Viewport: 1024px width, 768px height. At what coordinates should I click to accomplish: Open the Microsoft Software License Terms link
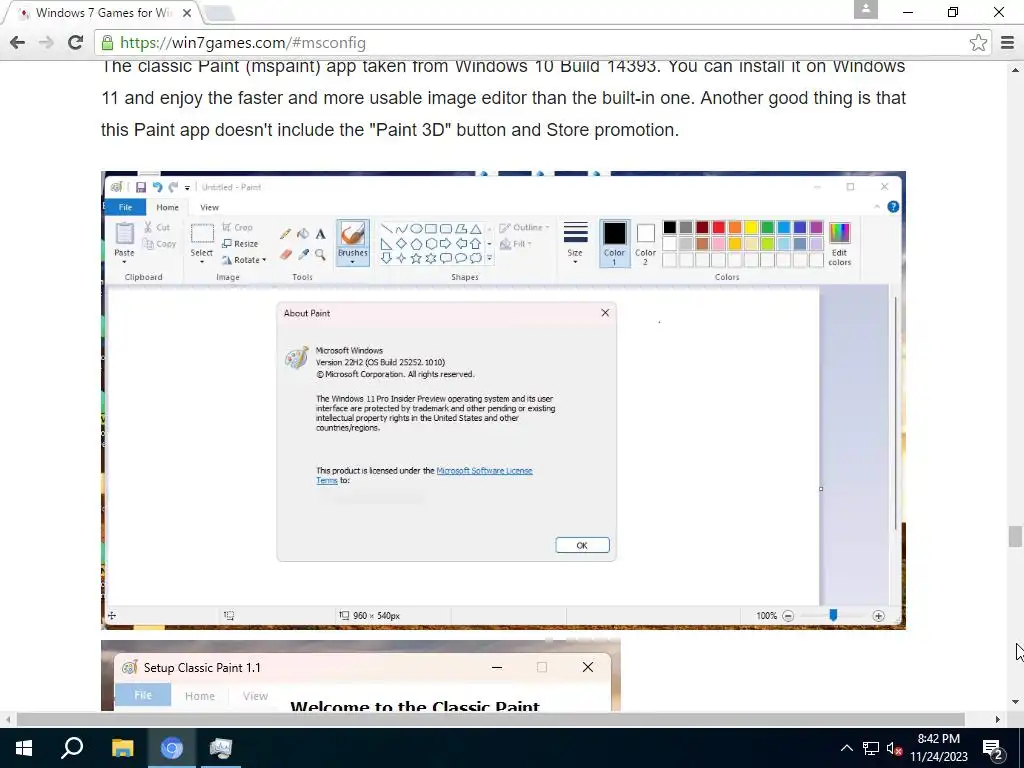coord(485,471)
